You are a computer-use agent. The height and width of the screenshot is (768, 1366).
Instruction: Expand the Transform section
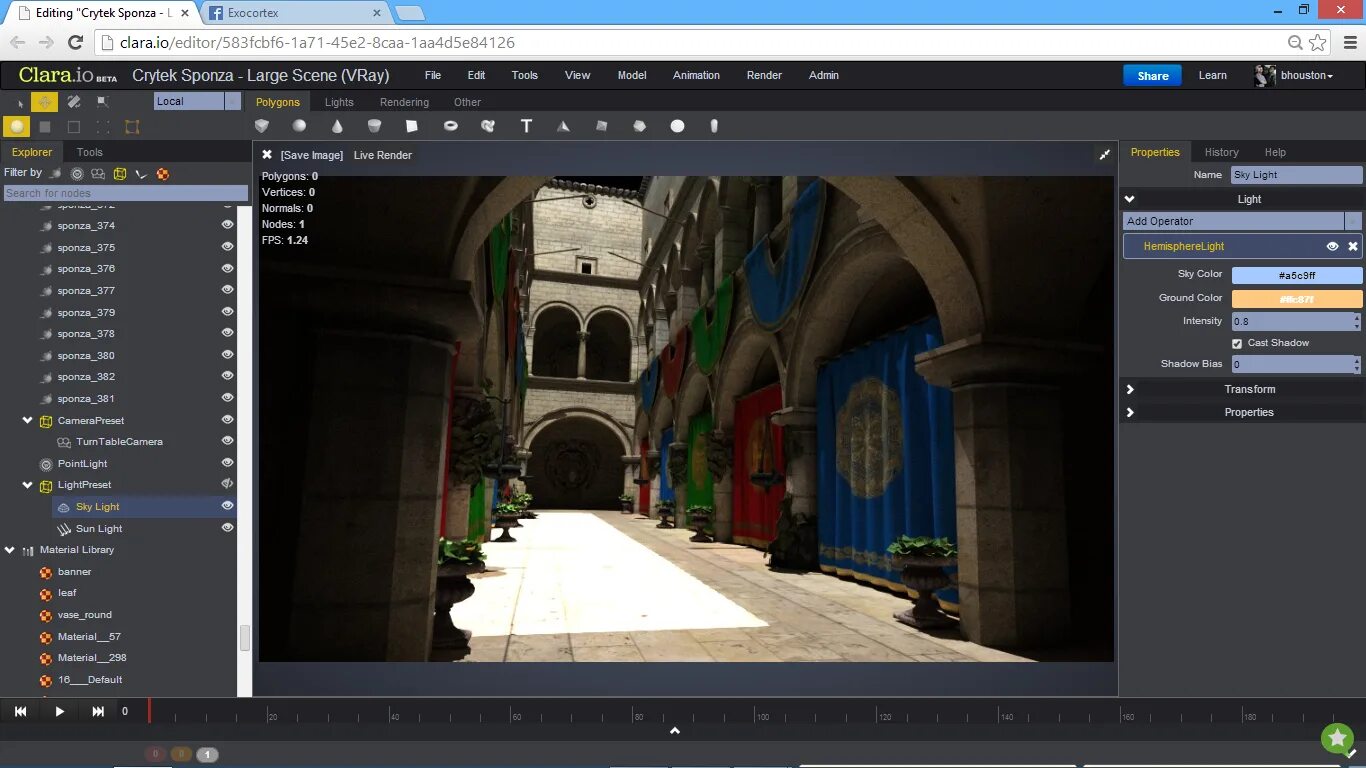(x=1241, y=389)
